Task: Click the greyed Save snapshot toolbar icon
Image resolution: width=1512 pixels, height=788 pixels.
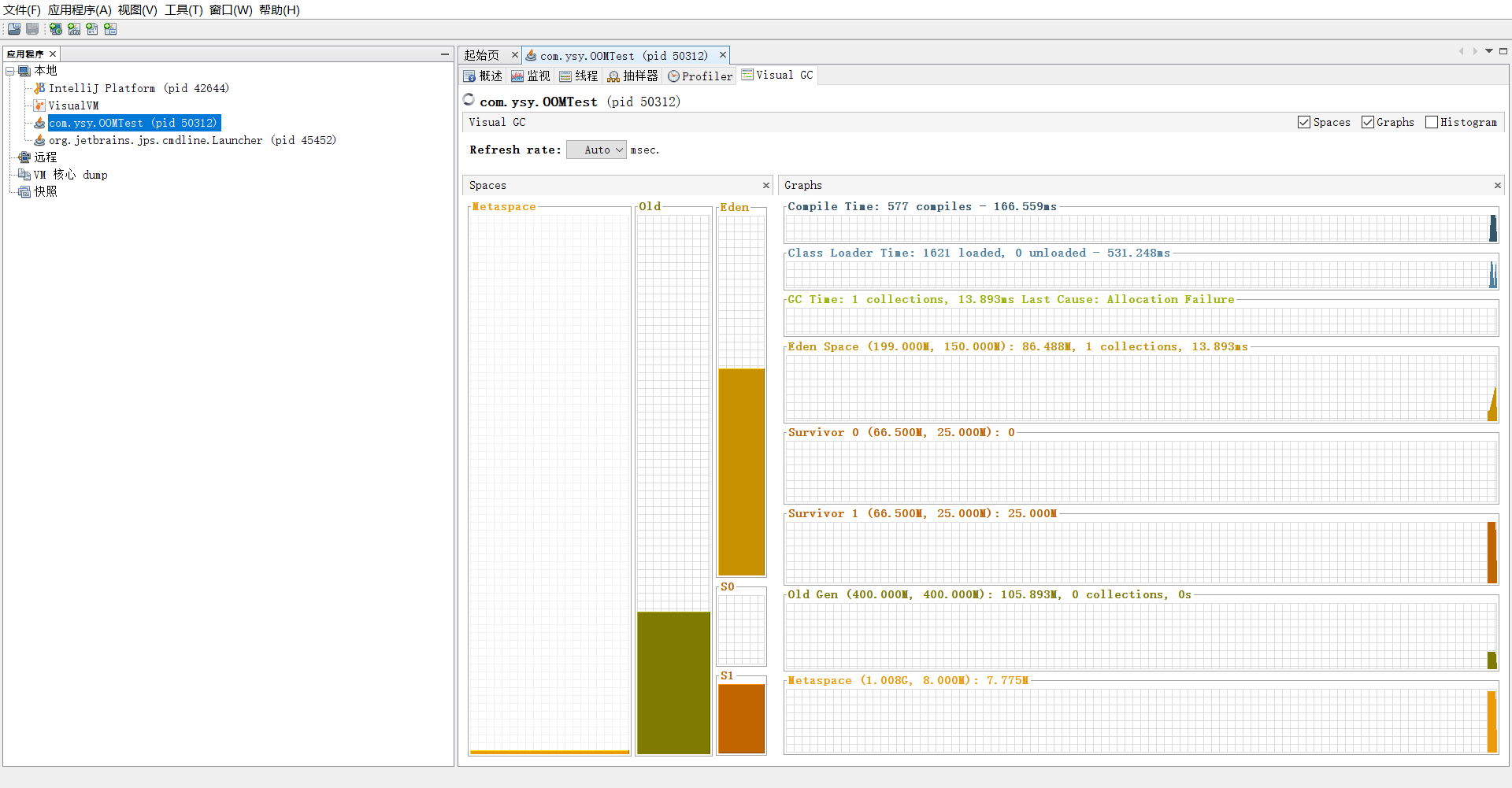Action: (32, 29)
